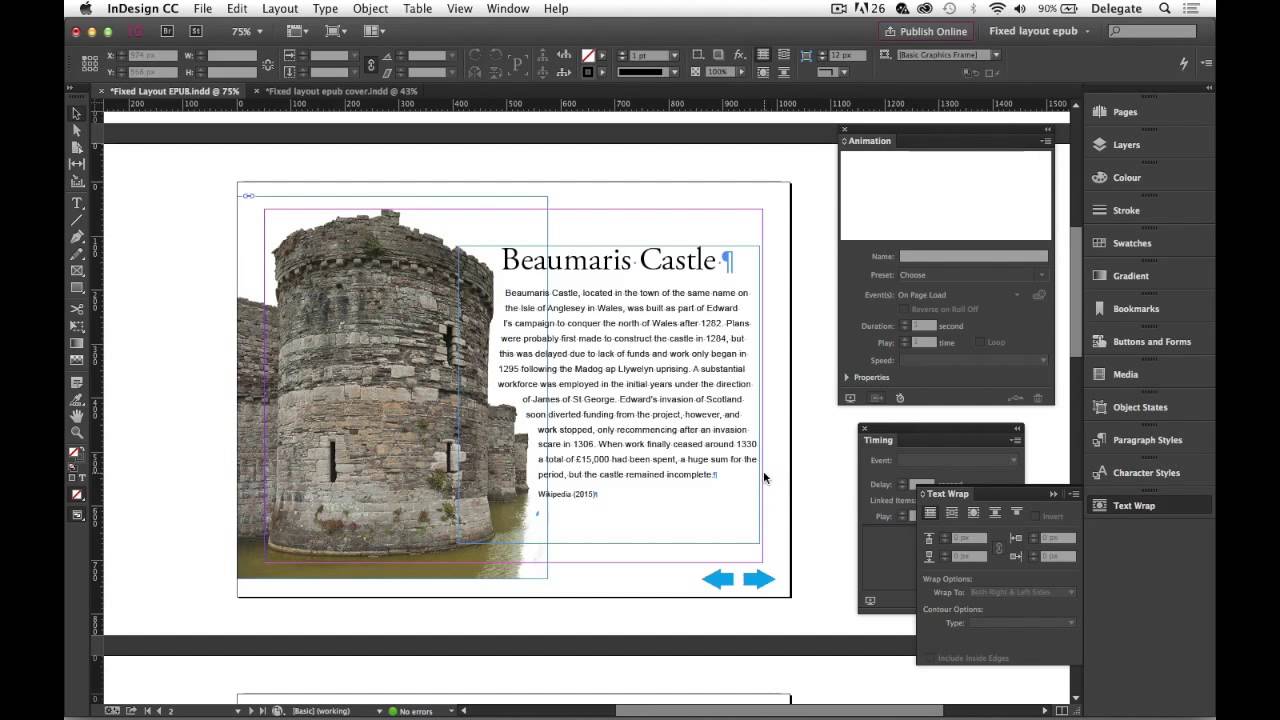Select the Type tool

(x=77, y=203)
